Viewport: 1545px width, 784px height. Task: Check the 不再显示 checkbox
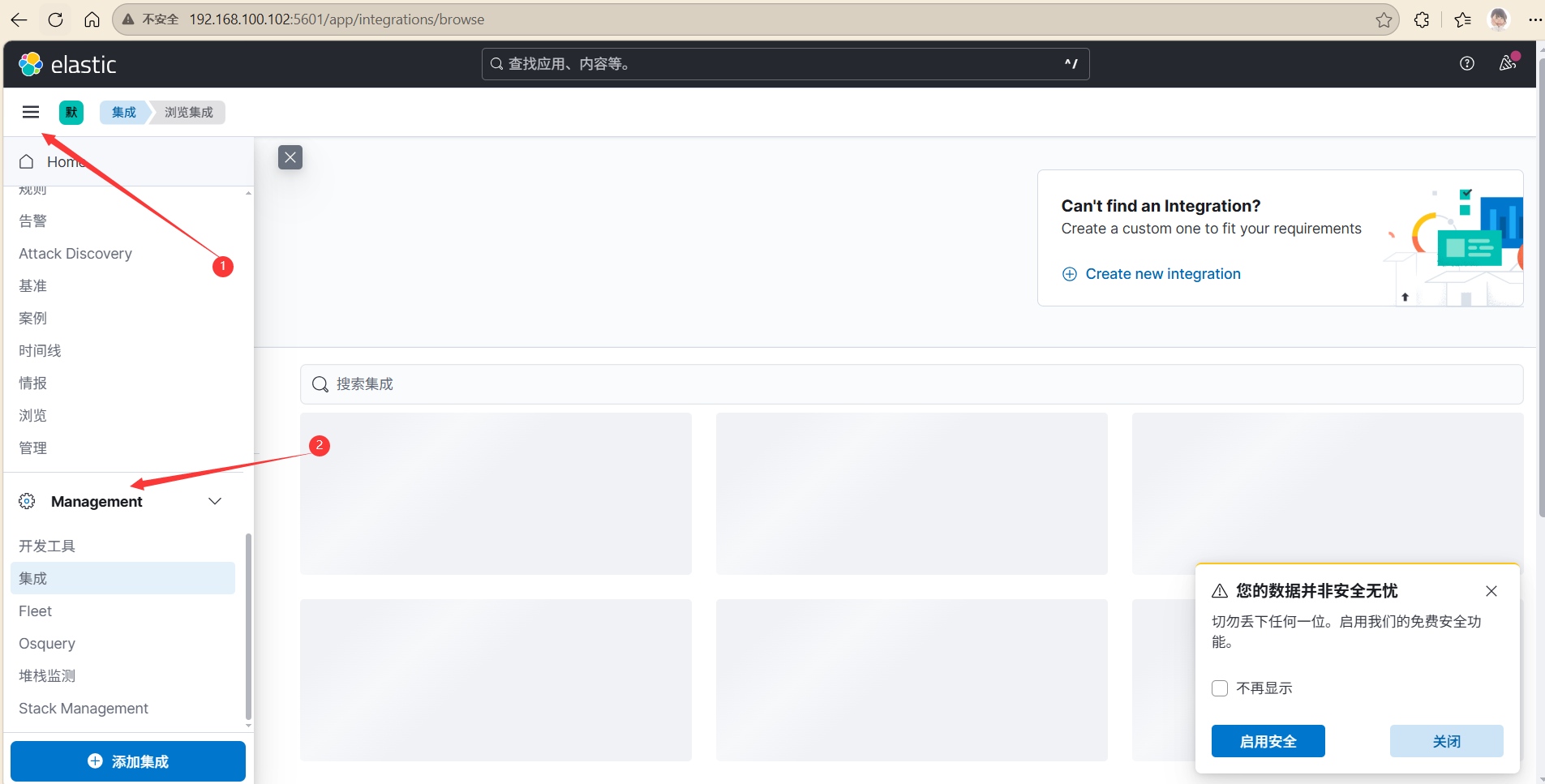point(1220,688)
